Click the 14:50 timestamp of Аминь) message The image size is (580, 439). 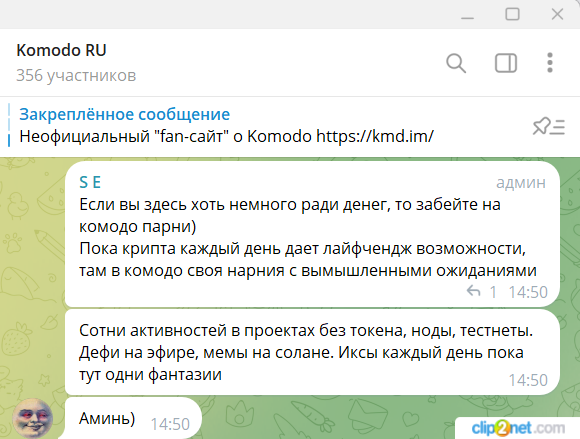pyautogui.click(x=170, y=424)
